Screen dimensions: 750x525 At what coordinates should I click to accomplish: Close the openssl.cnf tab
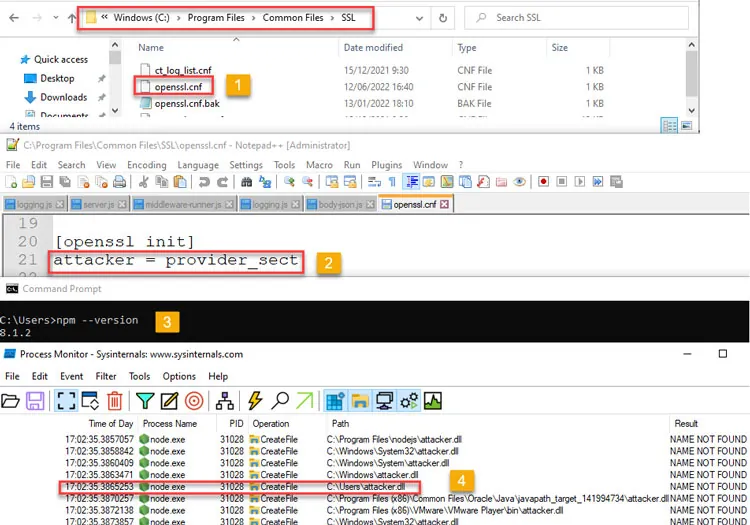point(444,204)
